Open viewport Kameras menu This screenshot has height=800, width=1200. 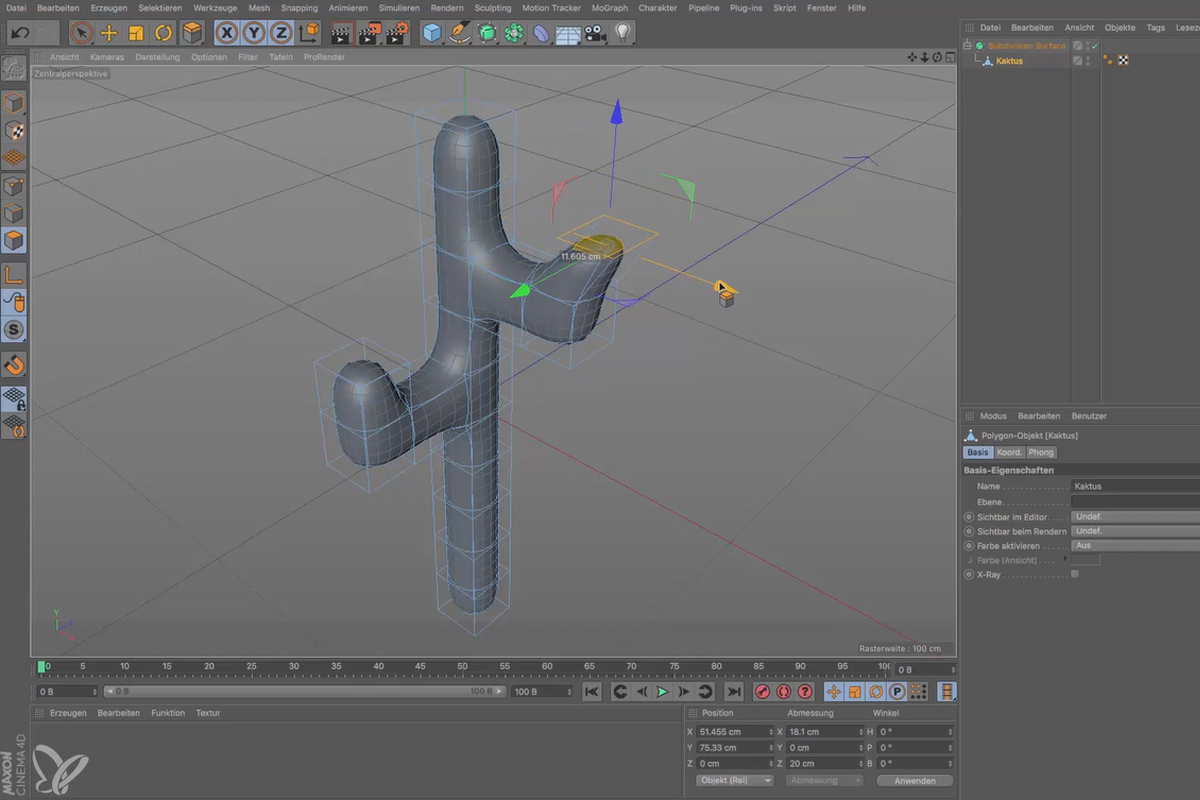(x=107, y=57)
